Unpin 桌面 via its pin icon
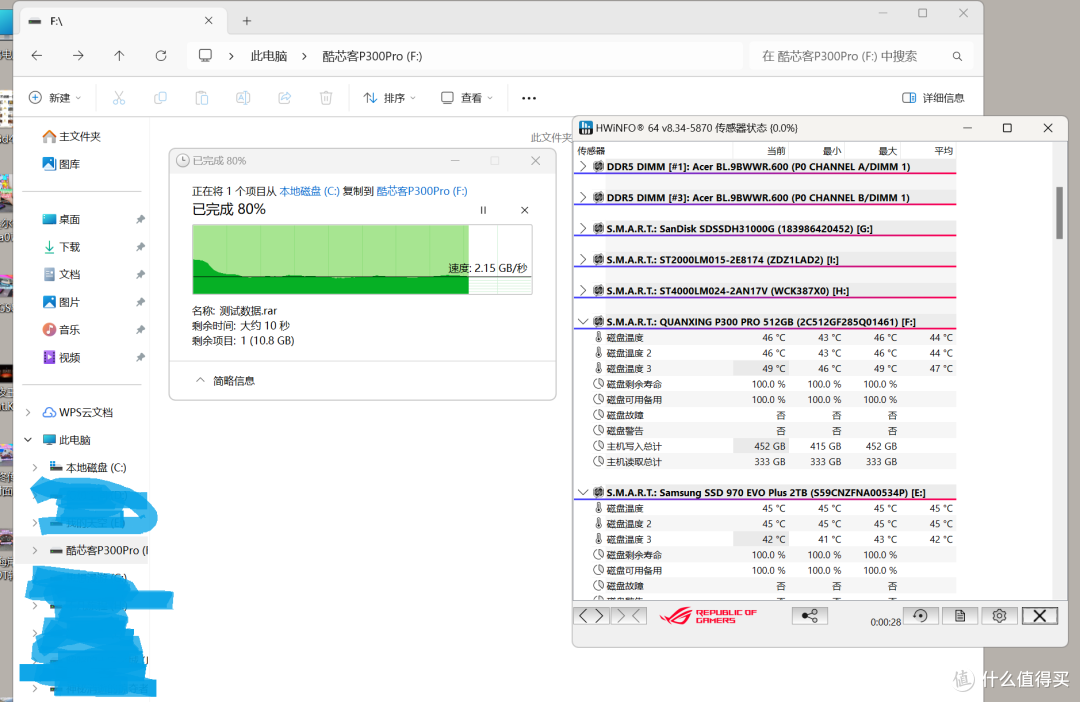The height and width of the screenshot is (702, 1080). click(140, 219)
